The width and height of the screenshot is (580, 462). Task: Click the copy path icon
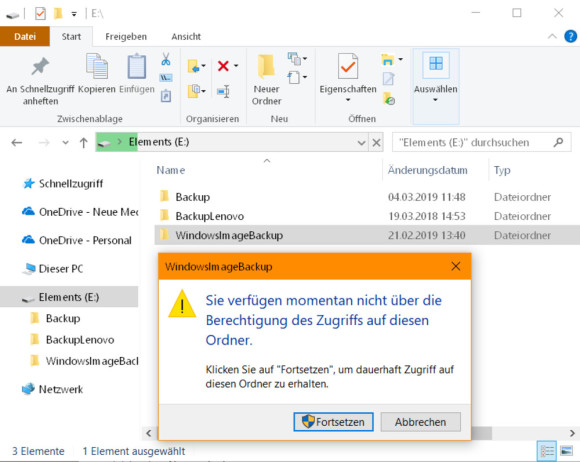(x=166, y=78)
